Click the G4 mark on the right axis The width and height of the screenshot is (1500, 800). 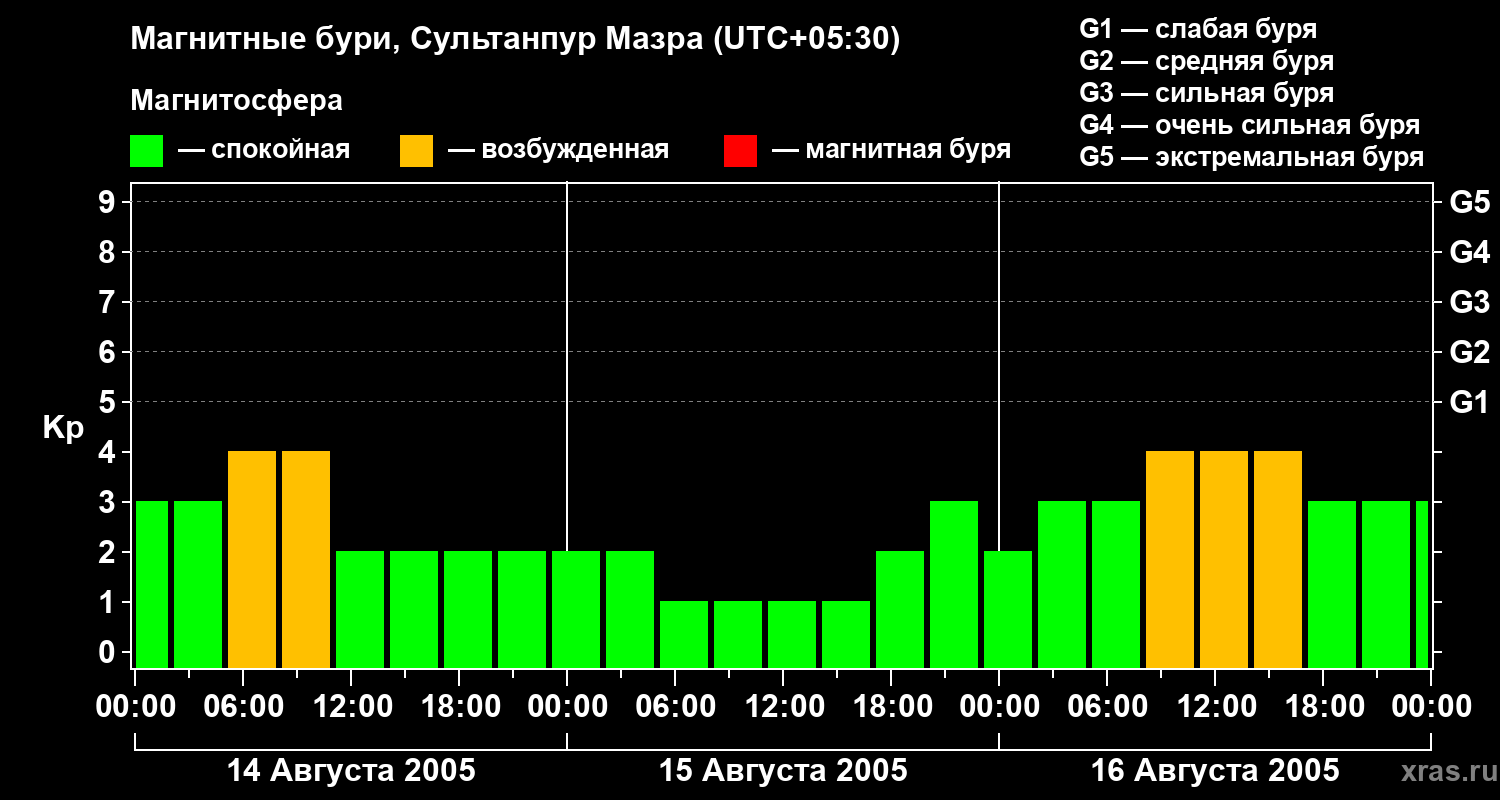click(1470, 252)
